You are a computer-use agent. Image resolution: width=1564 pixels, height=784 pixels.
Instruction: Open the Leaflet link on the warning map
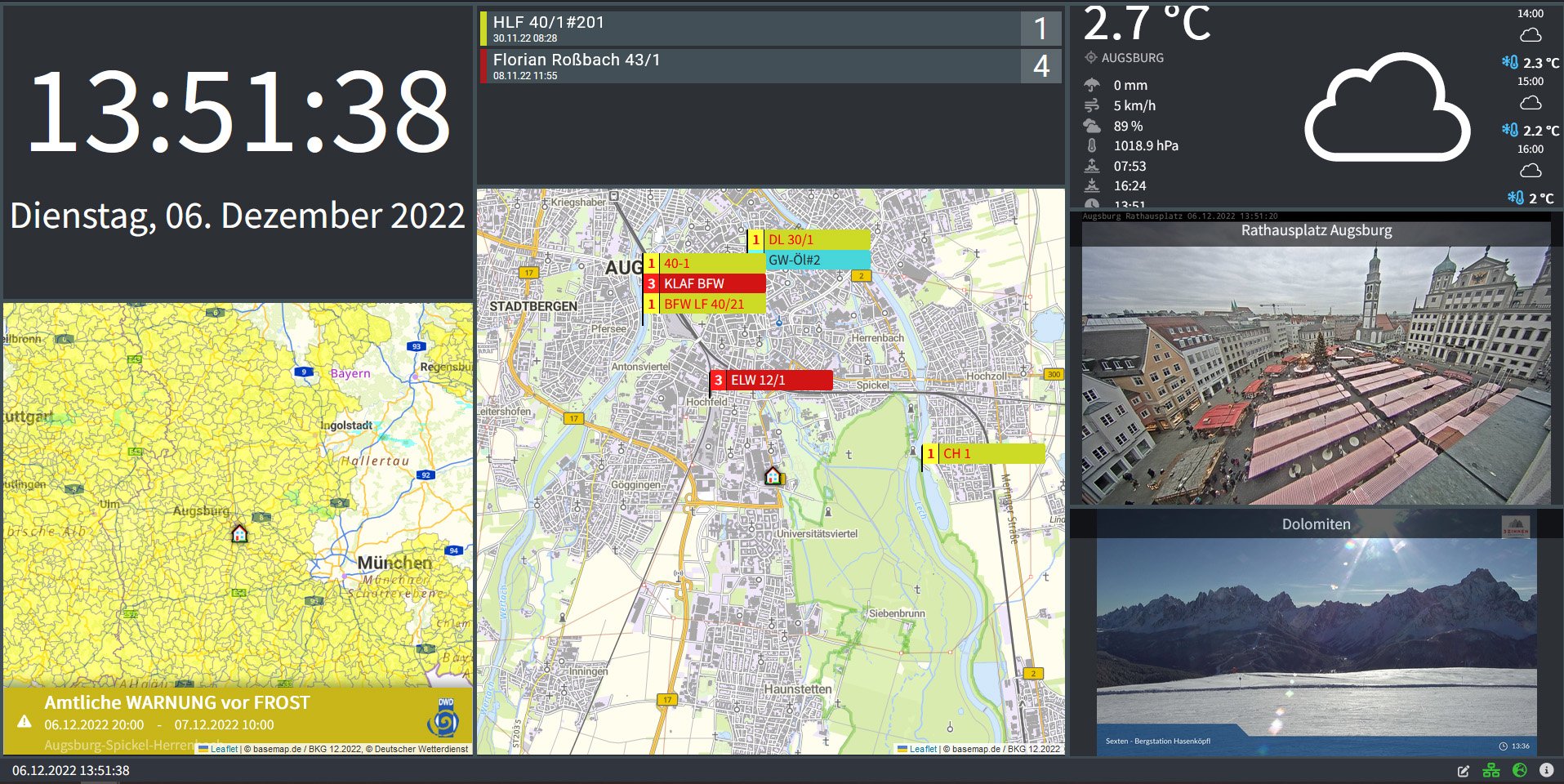[224, 749]
